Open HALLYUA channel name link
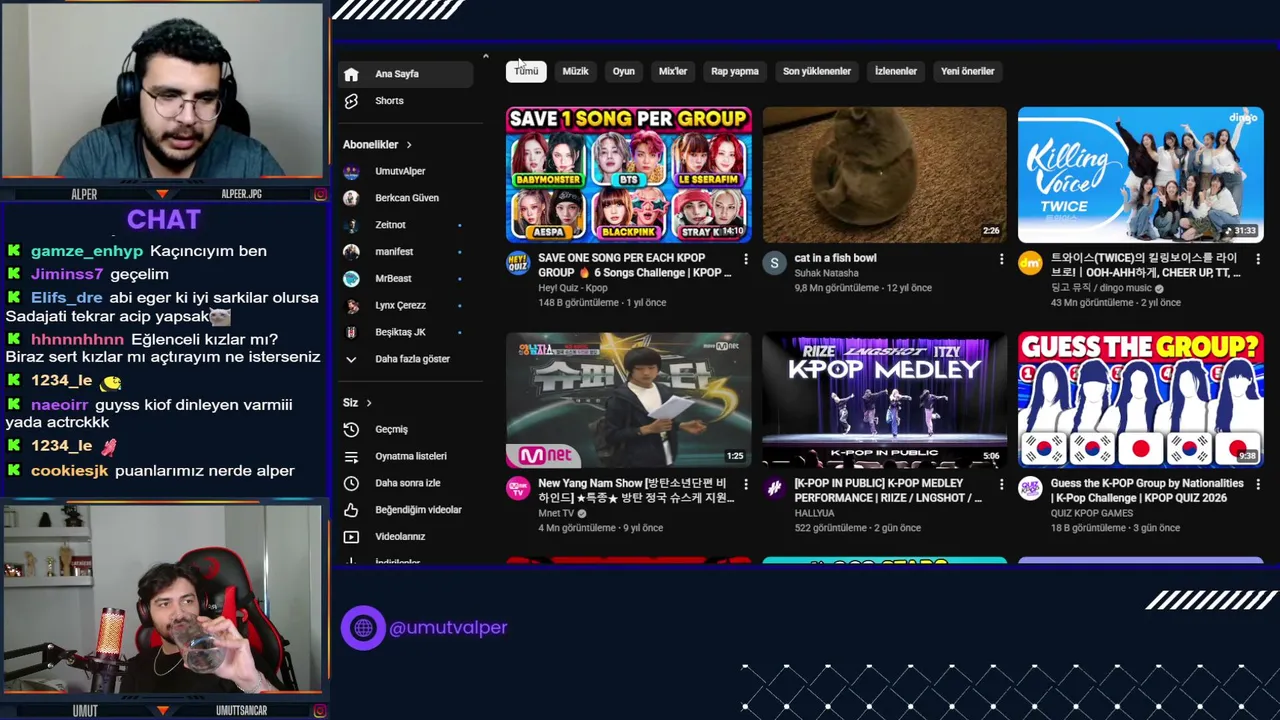 click(814, 513)
